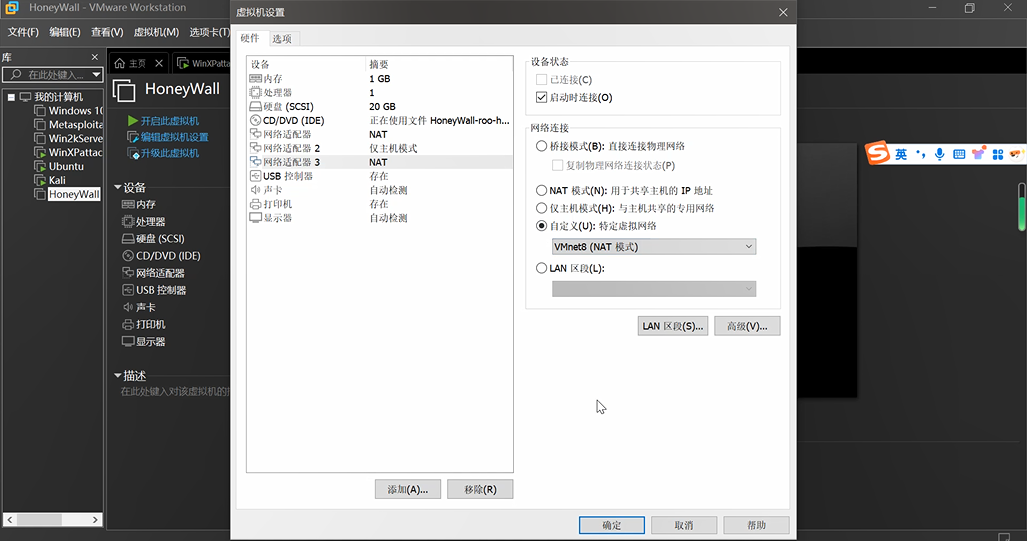Toggle 复制物理网络连接状态(P) checkbox

tap(557, 165)
